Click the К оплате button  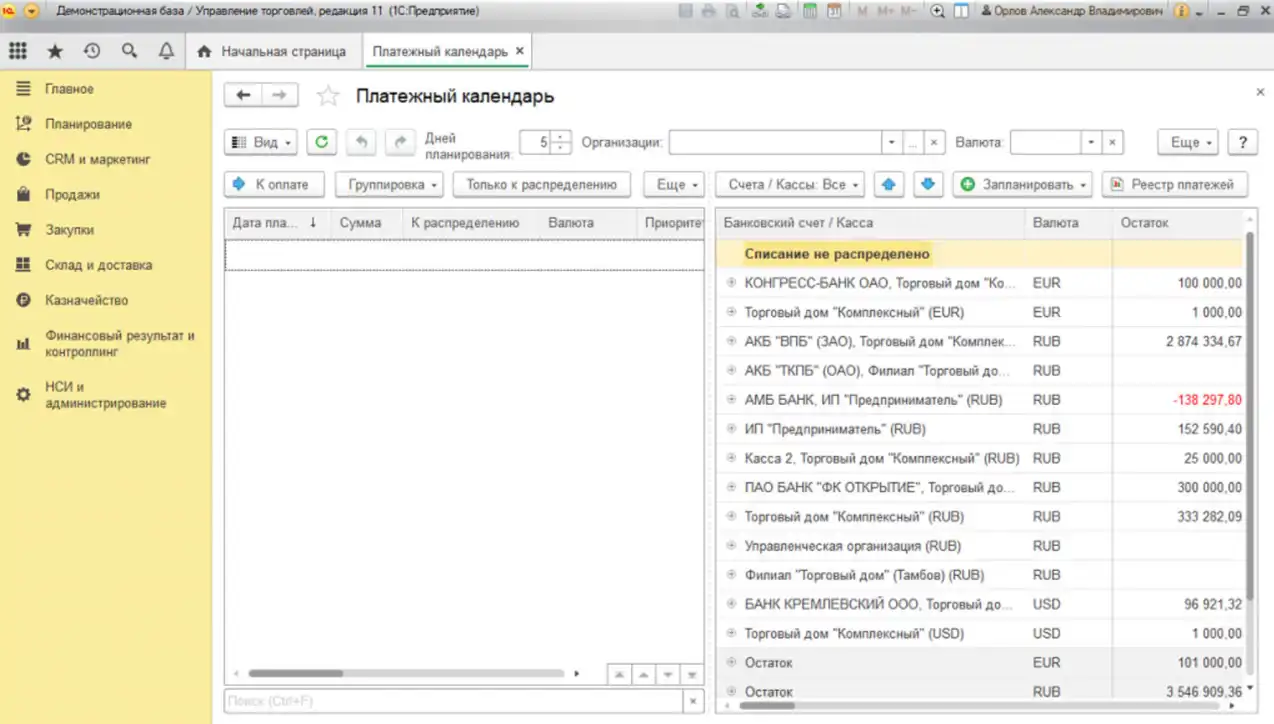(x=274, y=185)
